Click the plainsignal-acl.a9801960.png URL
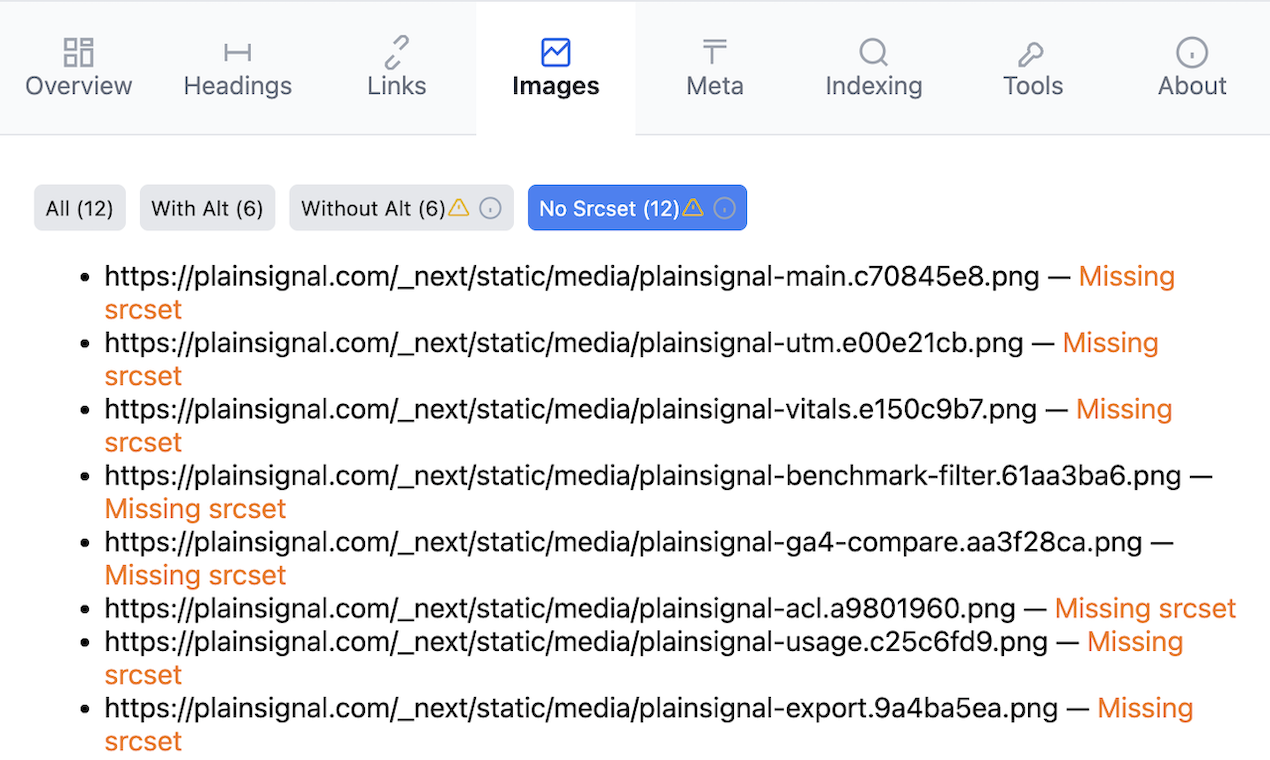 coord(560,608)
